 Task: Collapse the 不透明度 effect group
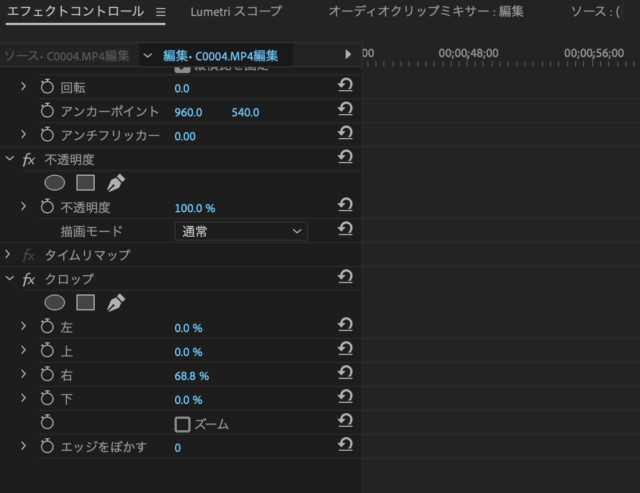pyautogui.click(x=9, y=159)
